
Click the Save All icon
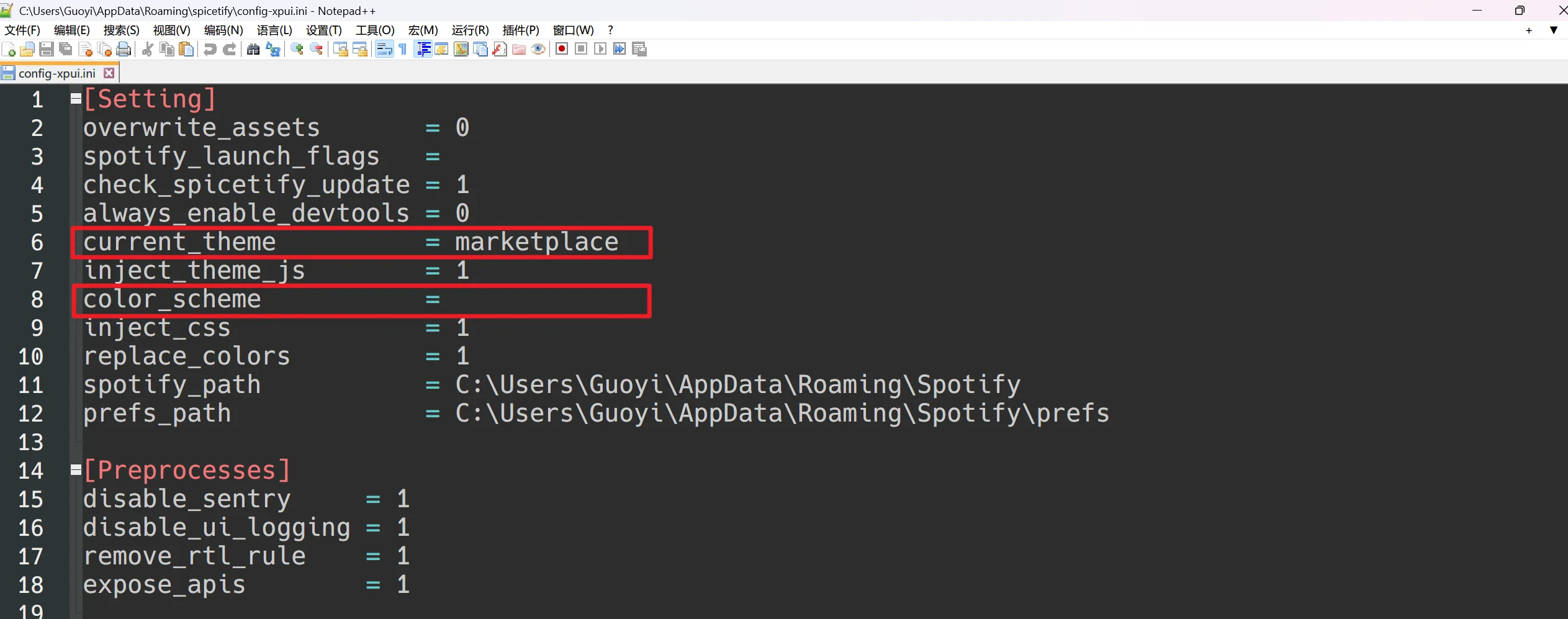click(66, 49)
